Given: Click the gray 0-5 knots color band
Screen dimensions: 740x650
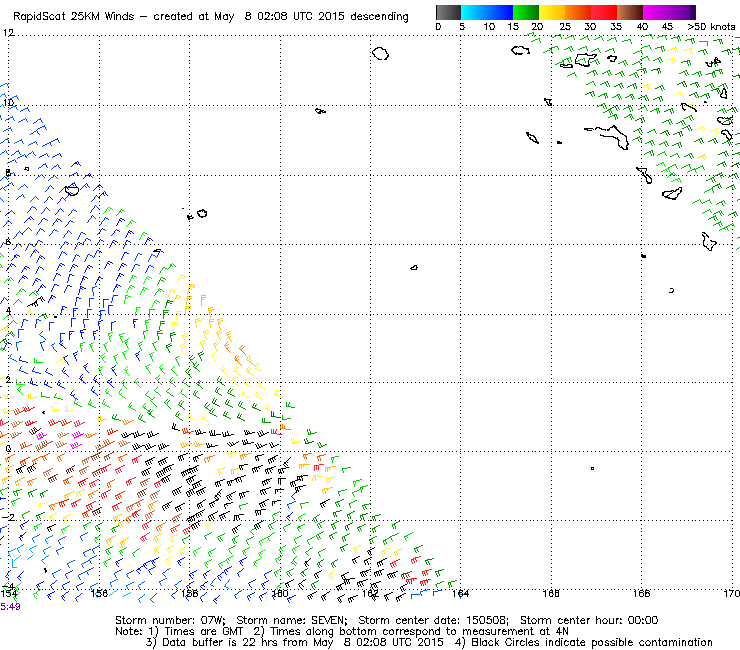Looking at the screenshot, I should [x=448, y=12].
